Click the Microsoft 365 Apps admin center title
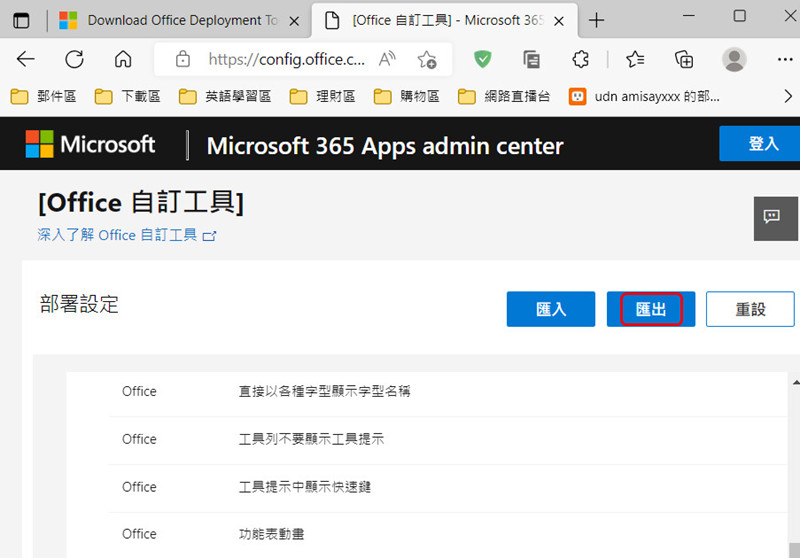This screenshot has width=800, height=558. point(385,146)
